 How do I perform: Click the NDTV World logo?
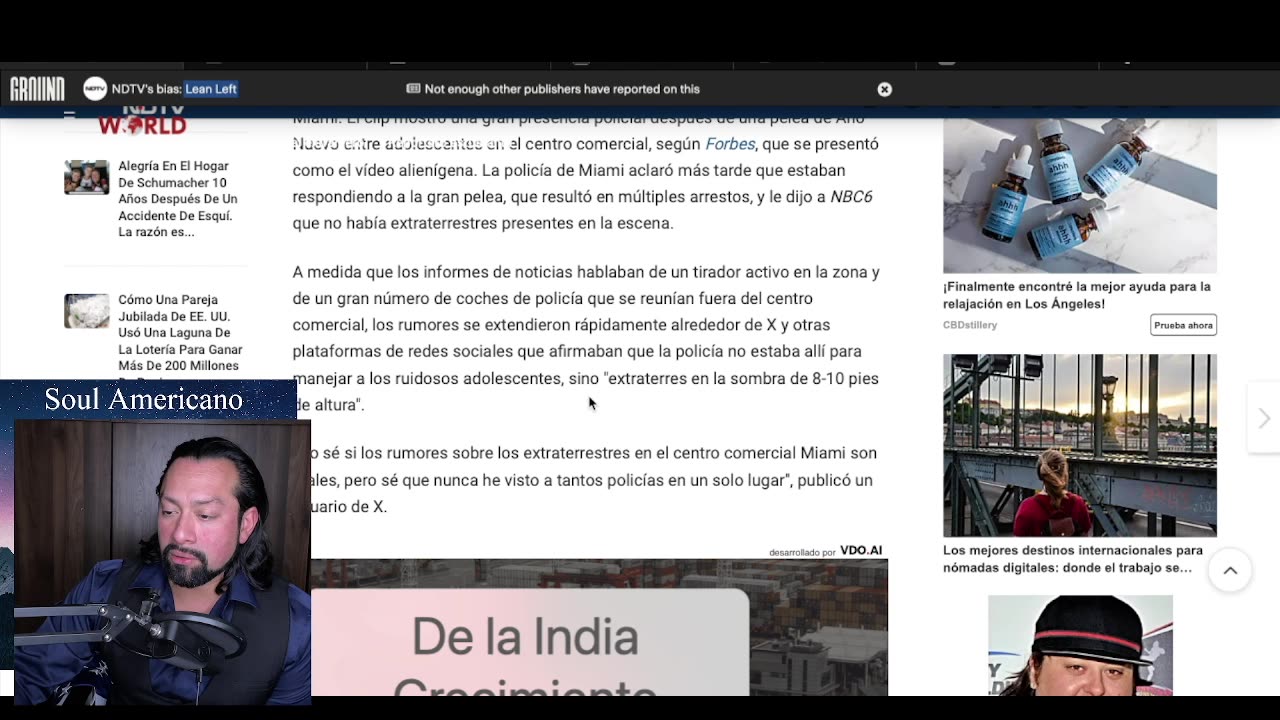pyautogui.click(x=142, y=124)
